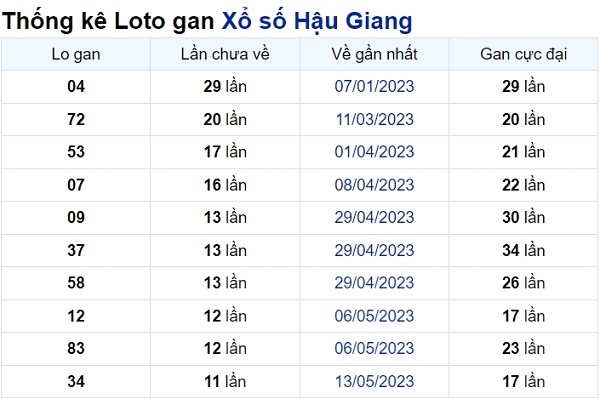The width and height of the screenshot is (600, 399).
Task: Select lo gan number 04 cell
Action: point(76,86)
